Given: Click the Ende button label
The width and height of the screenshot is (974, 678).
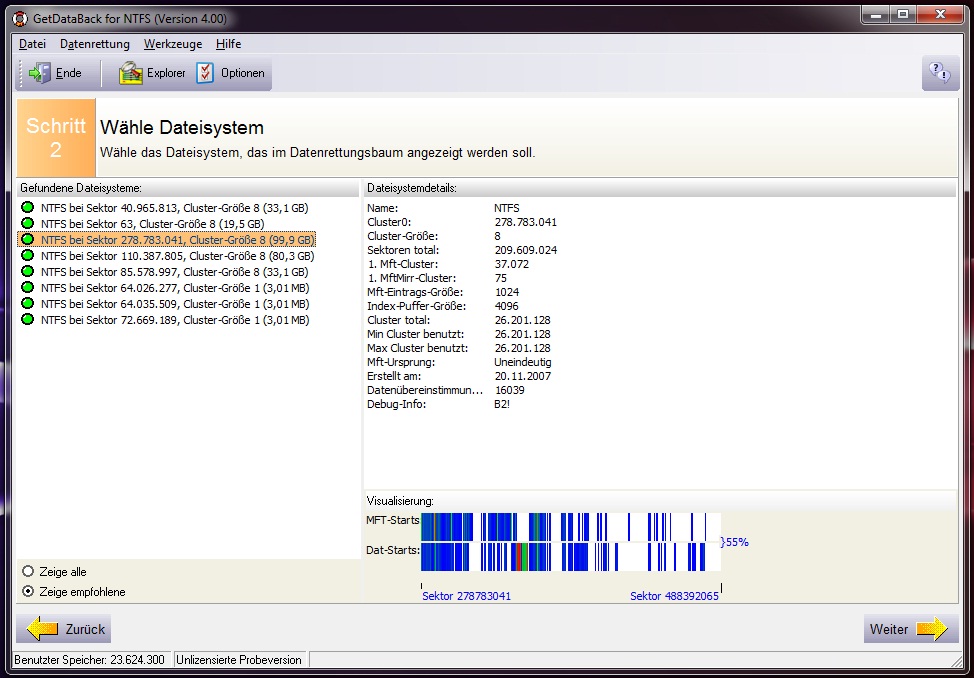Looking at the screenshot, I should tap(68, 73).
